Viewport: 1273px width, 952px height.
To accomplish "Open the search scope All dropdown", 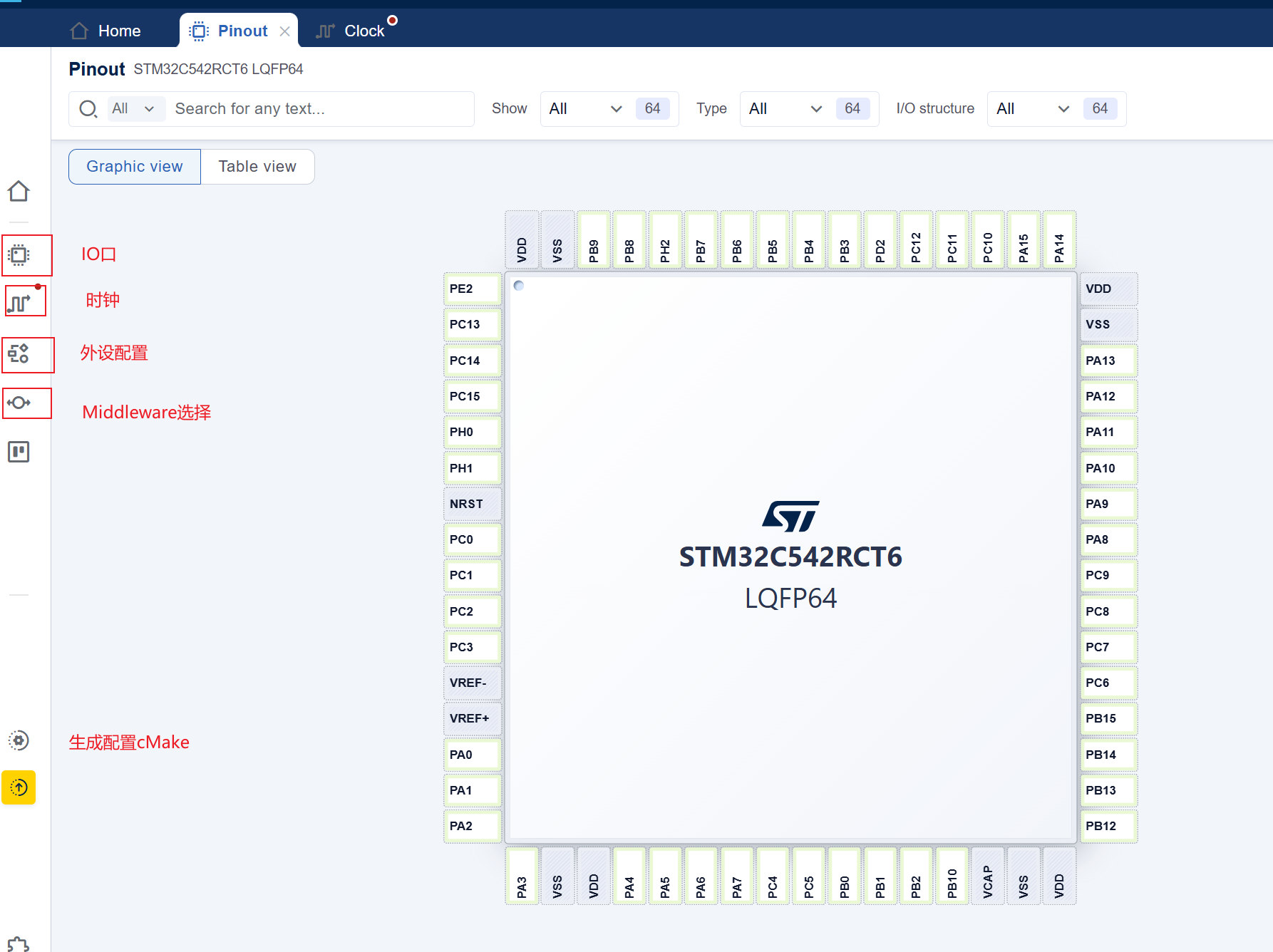I will coord(135,109).
